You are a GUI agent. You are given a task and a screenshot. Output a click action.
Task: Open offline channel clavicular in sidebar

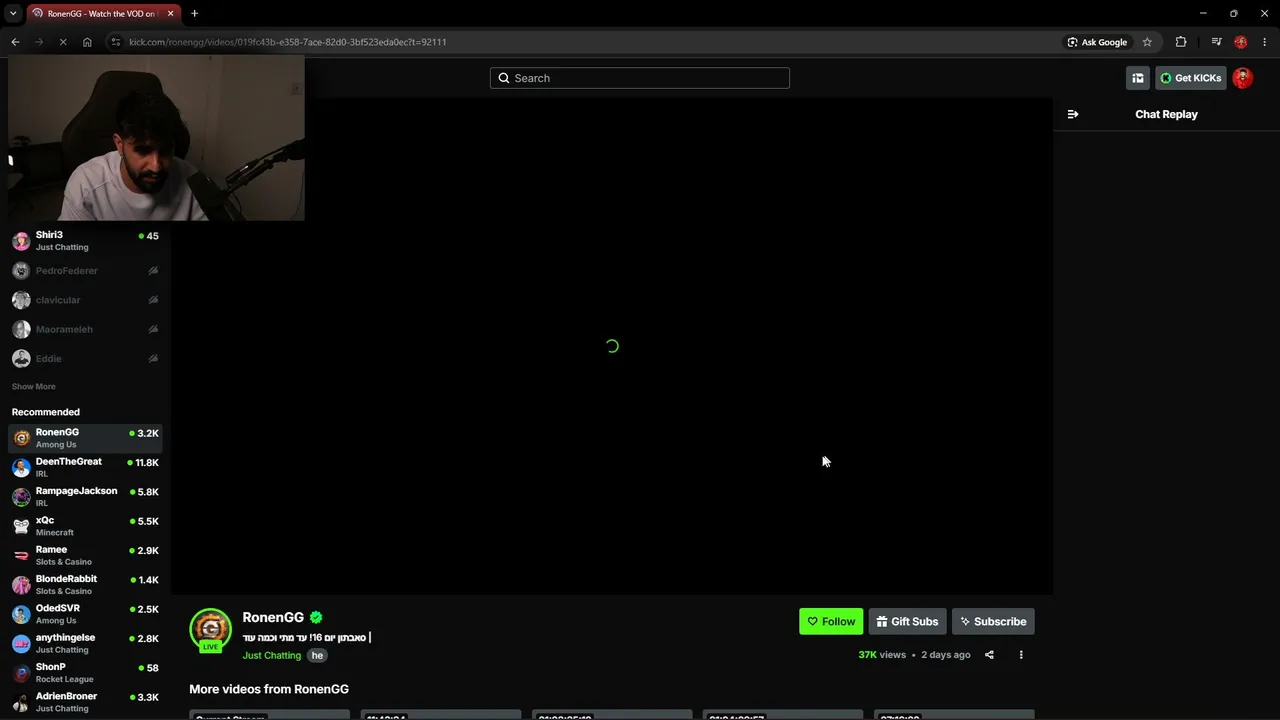pos(85,300)
